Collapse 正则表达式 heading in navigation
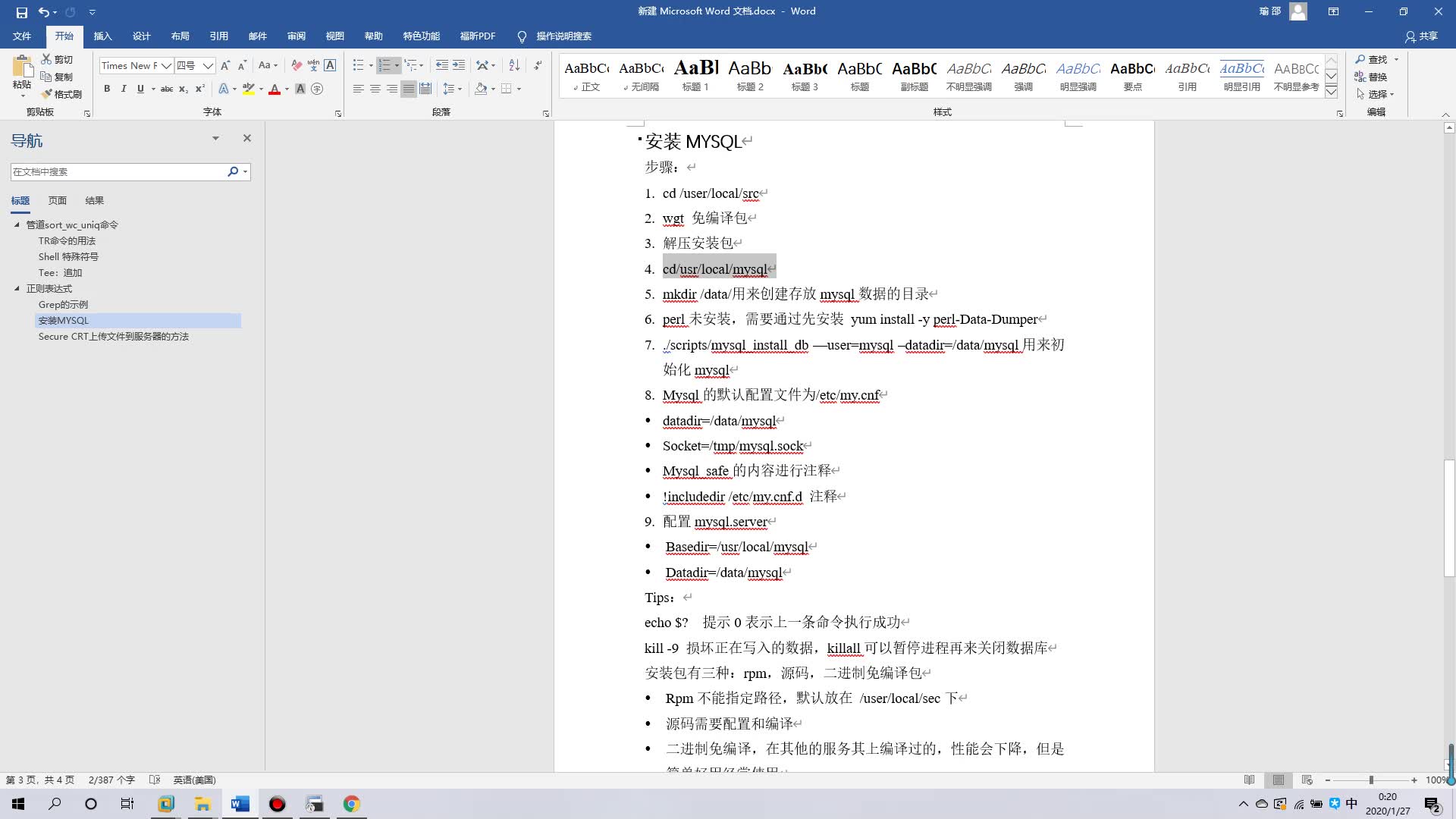Viewport: 1456px width, 819px height. pos(17,288)
